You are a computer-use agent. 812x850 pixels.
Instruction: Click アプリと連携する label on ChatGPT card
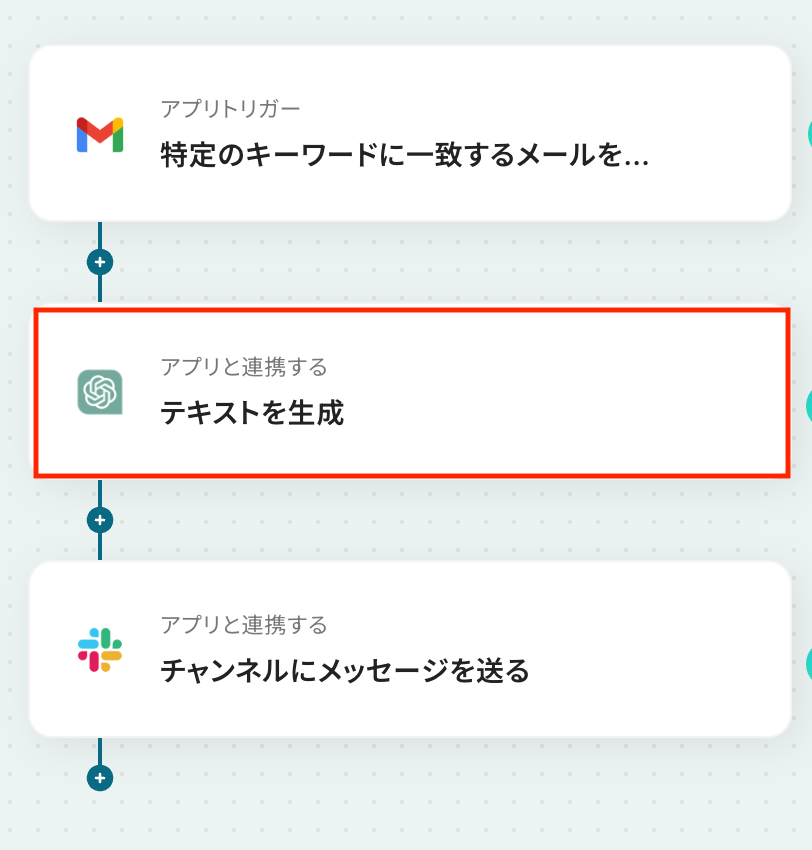click(244, 367)
